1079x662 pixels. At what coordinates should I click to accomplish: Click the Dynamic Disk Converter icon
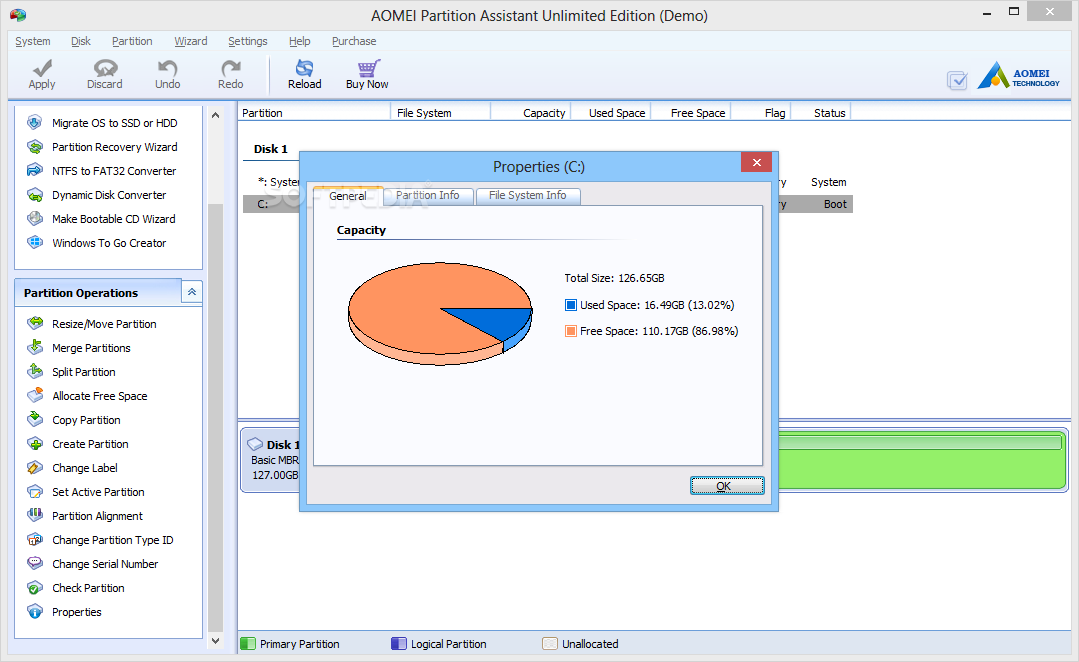coord(34,195)
